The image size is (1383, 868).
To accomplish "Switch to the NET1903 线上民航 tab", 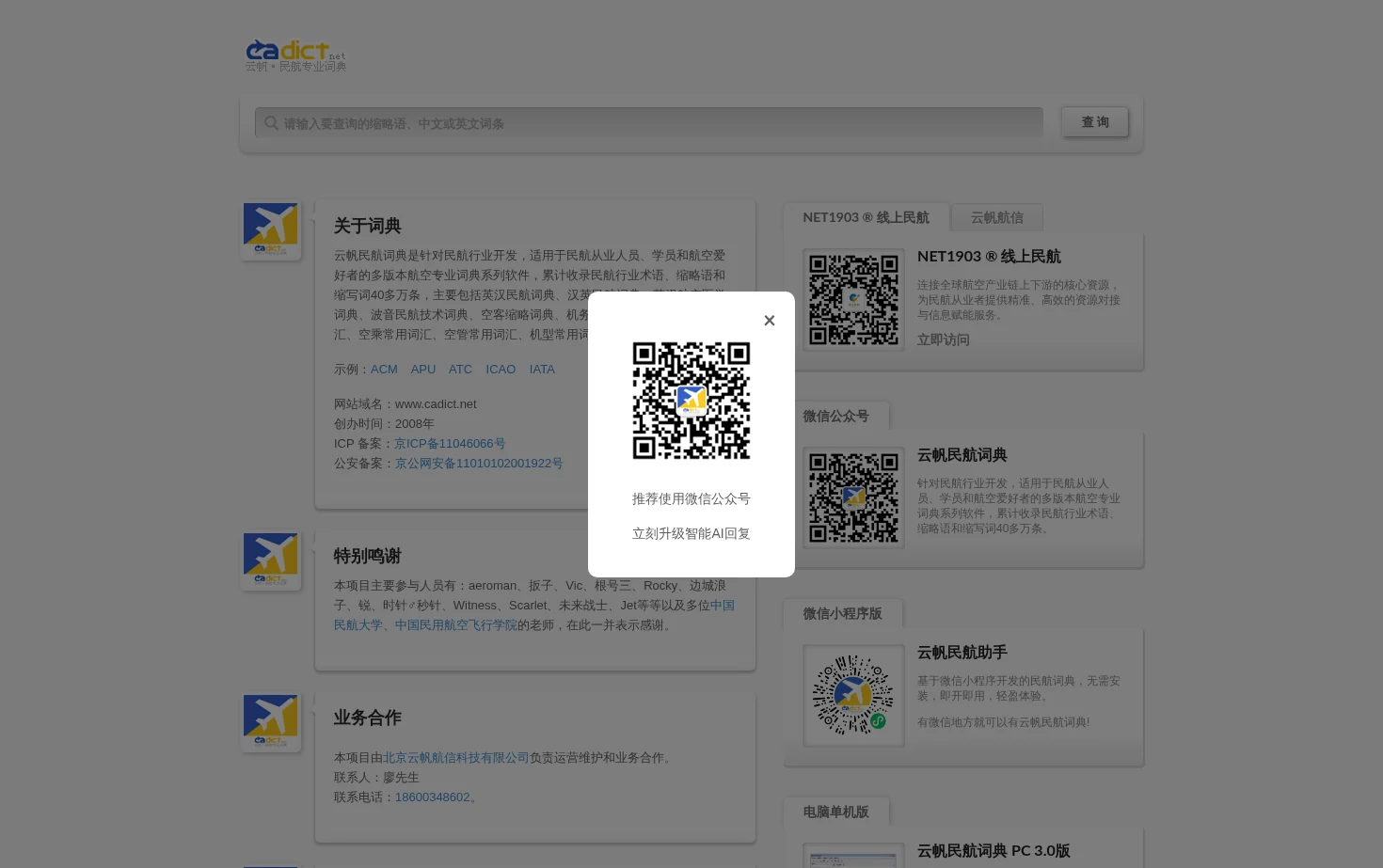I will pyautogui.click(x=866, y=217).
